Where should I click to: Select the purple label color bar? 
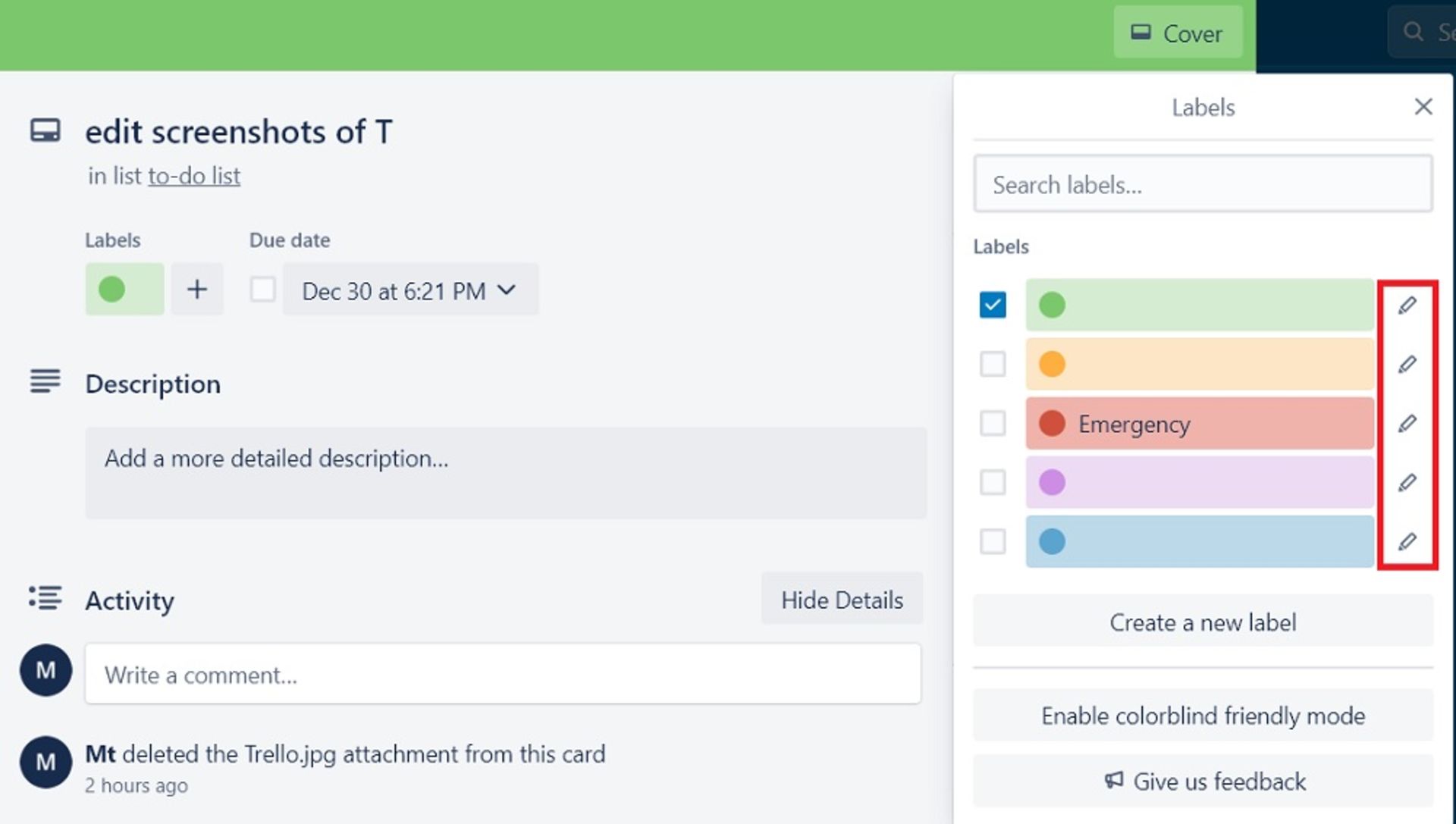pyautogui.click(x=1199, y=483)
